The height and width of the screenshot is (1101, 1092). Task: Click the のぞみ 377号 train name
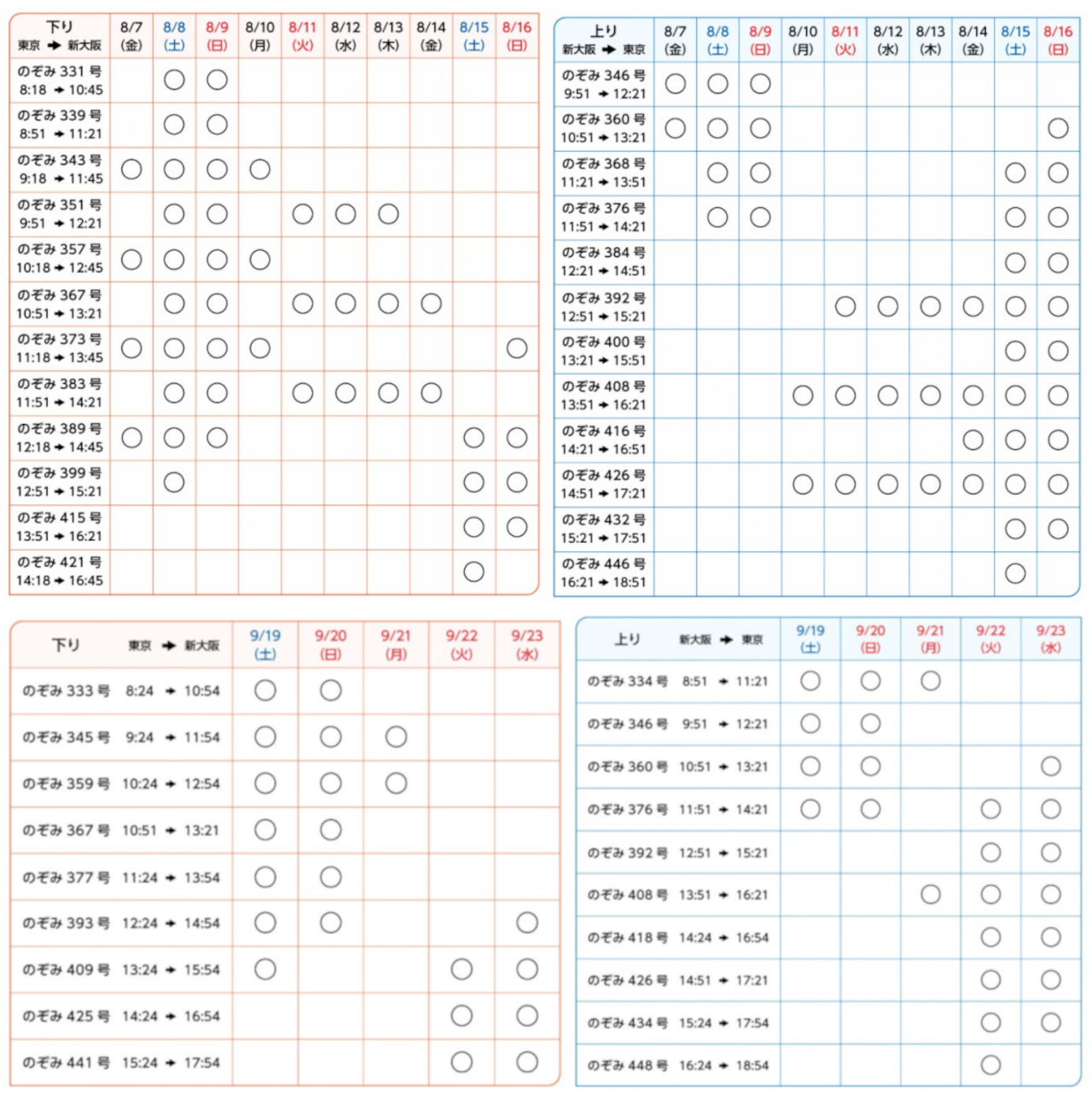pos(66,877)
